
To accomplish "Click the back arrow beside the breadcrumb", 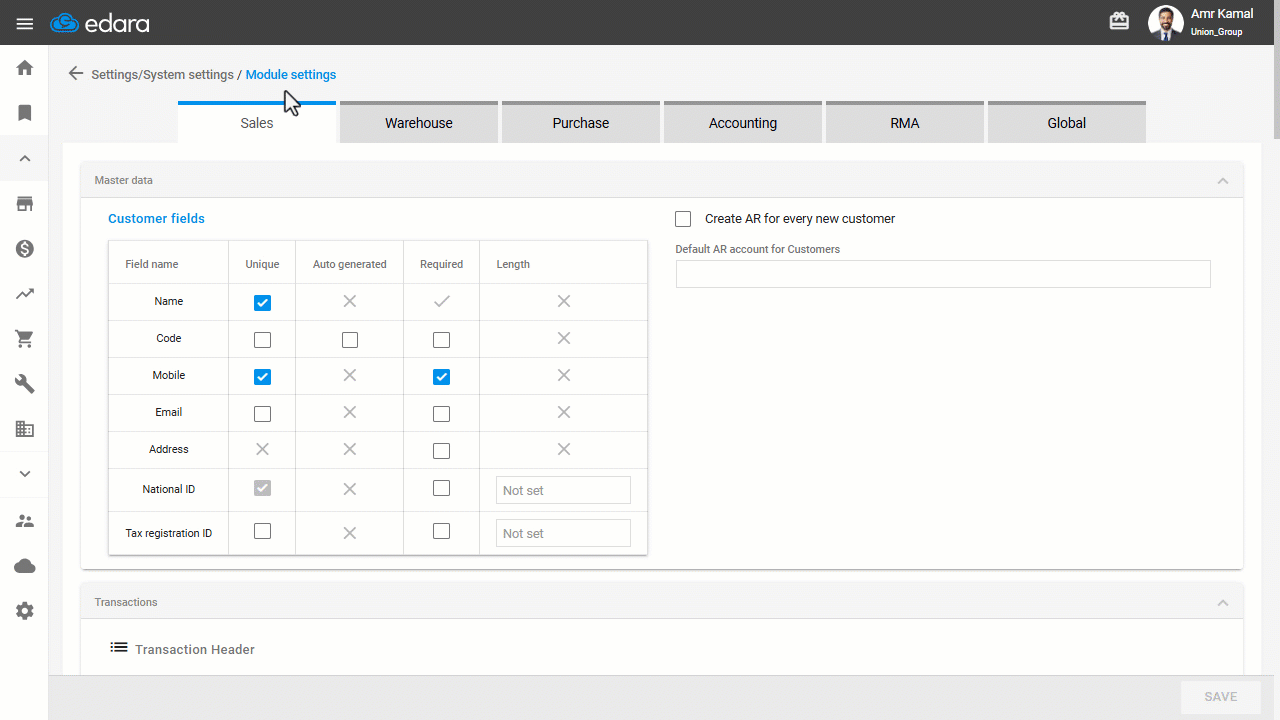I will coord(76,73).
